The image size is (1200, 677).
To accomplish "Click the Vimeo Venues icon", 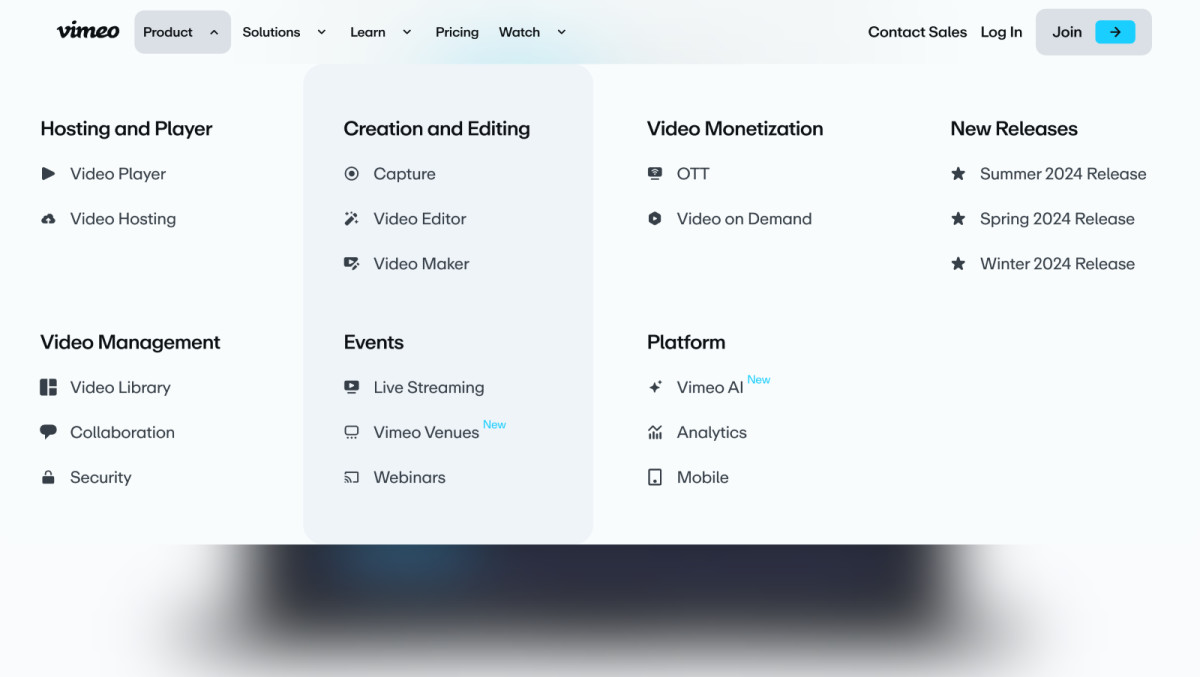I will [351, 433].
